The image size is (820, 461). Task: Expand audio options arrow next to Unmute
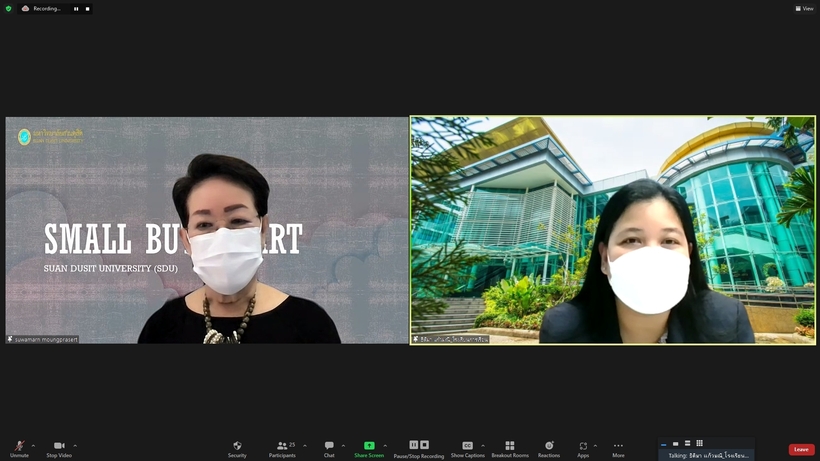33,446
